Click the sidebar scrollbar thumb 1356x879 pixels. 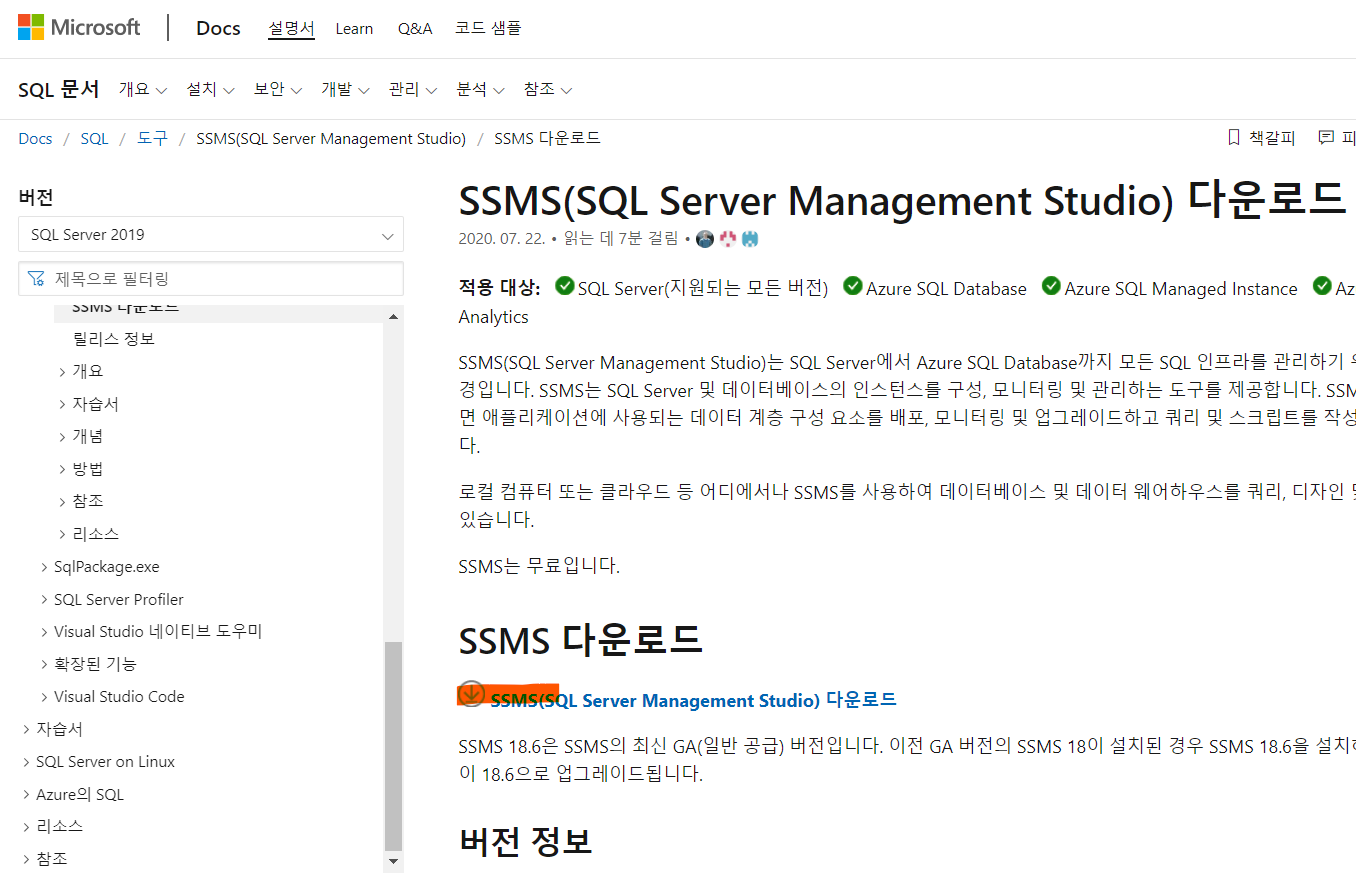[393, 746]
